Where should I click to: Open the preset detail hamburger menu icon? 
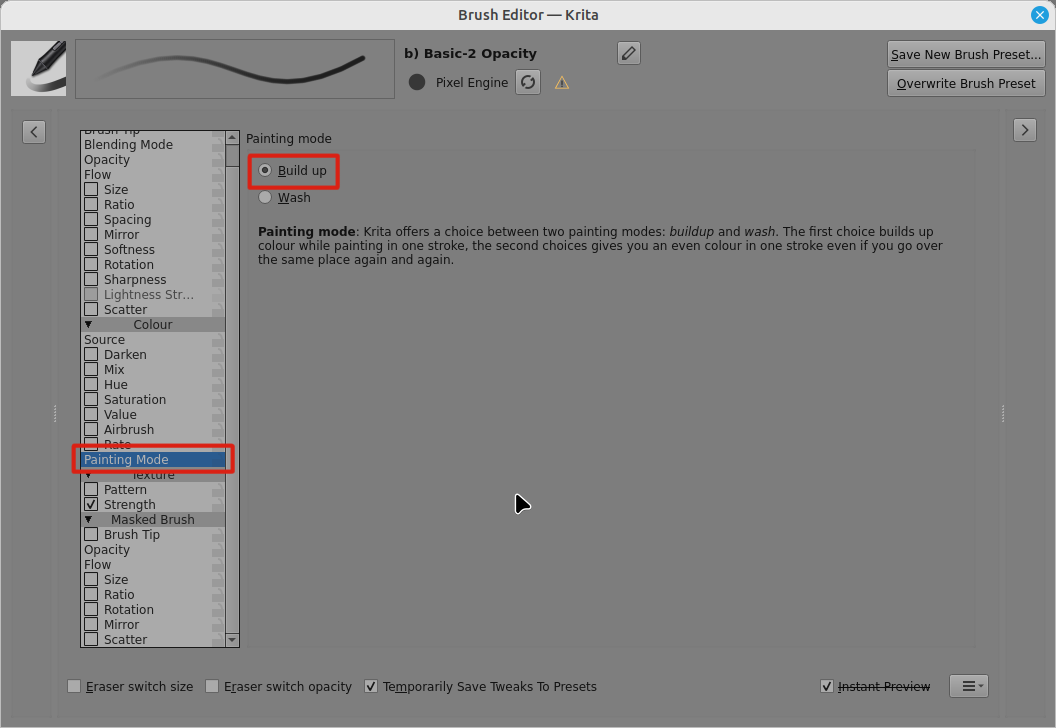pyautogui.click(x=968, y=686)
